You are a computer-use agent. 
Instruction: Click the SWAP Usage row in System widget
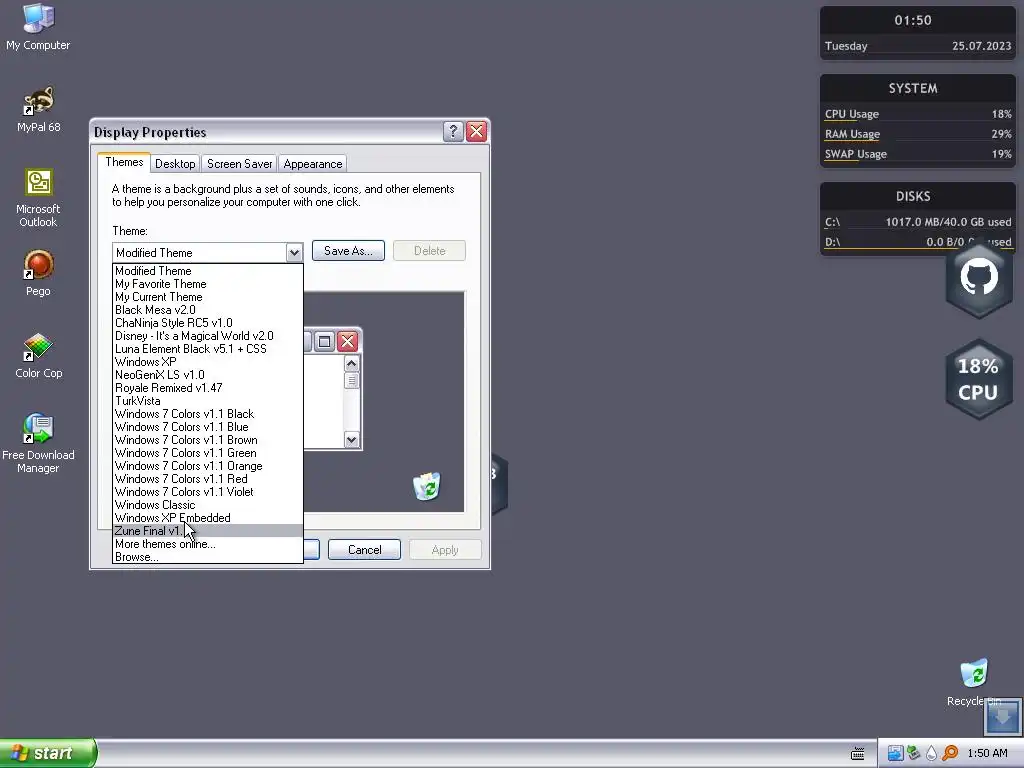(x=918, y=154)
